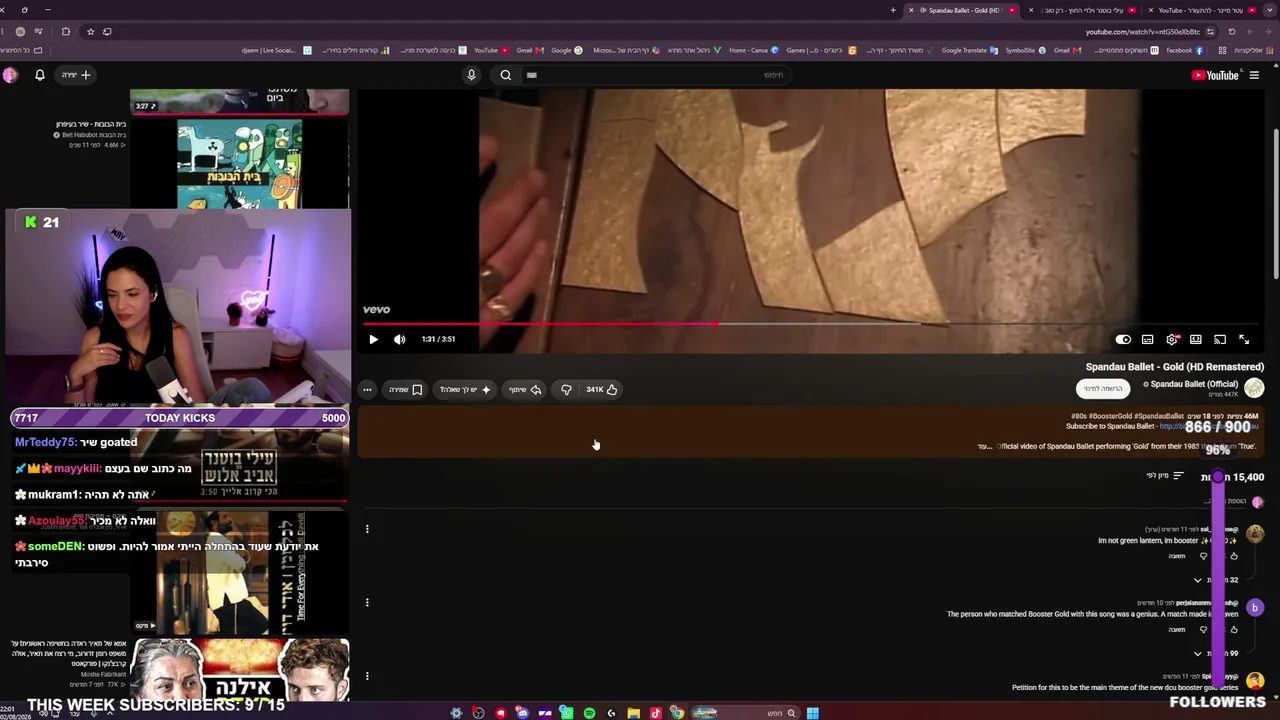Open the account profile avatar
The width and height of the screenshot is (1280, 720).
pyautogui.click(x=10, y=75)
